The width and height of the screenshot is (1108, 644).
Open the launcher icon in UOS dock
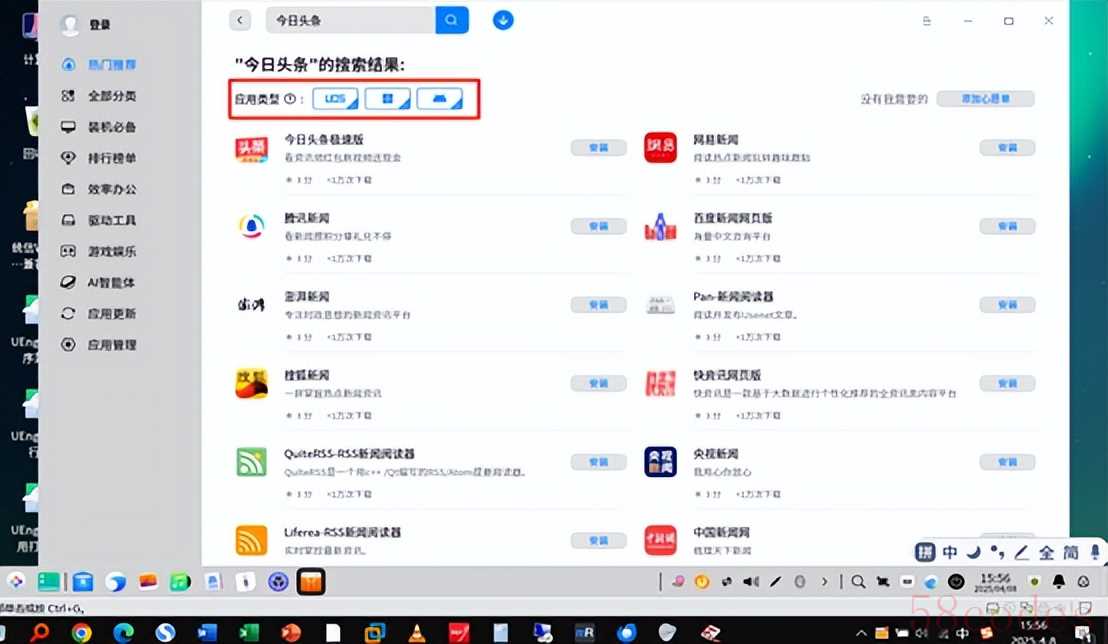(x=16, y=581)
